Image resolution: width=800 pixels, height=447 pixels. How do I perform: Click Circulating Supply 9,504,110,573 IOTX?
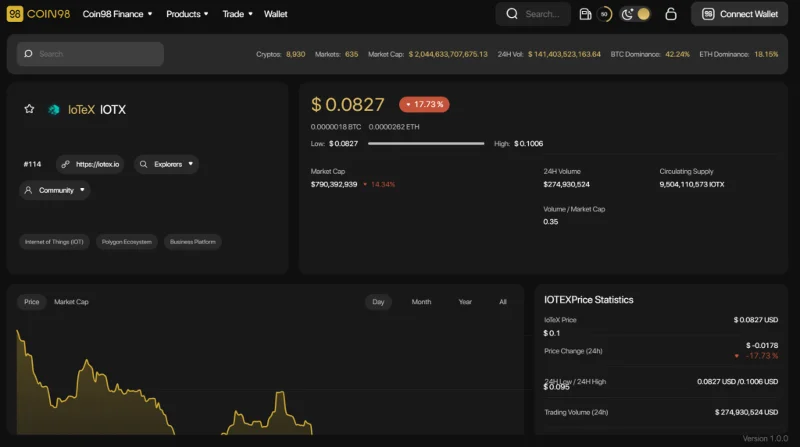pyautogui.click(x=691, y=184)
